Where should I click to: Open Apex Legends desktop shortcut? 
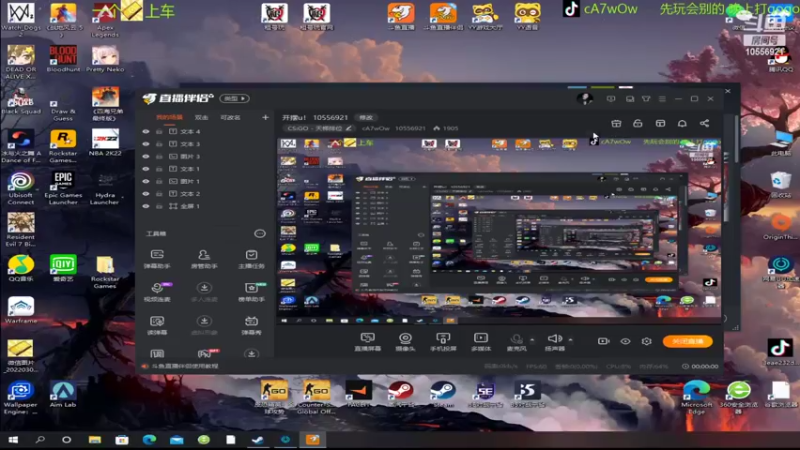point(105,19)
